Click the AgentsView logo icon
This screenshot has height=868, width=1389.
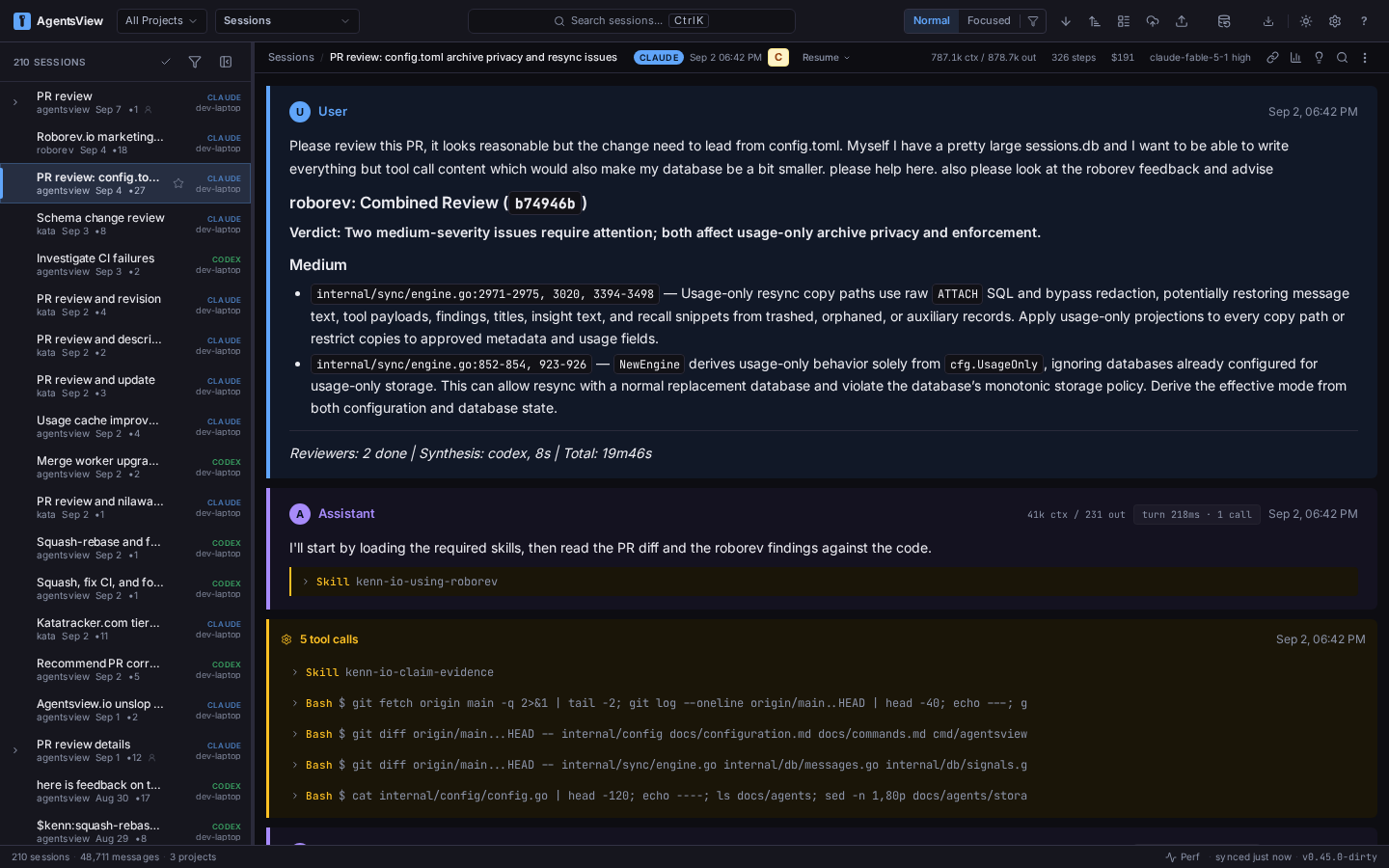(x=21, y=20)
